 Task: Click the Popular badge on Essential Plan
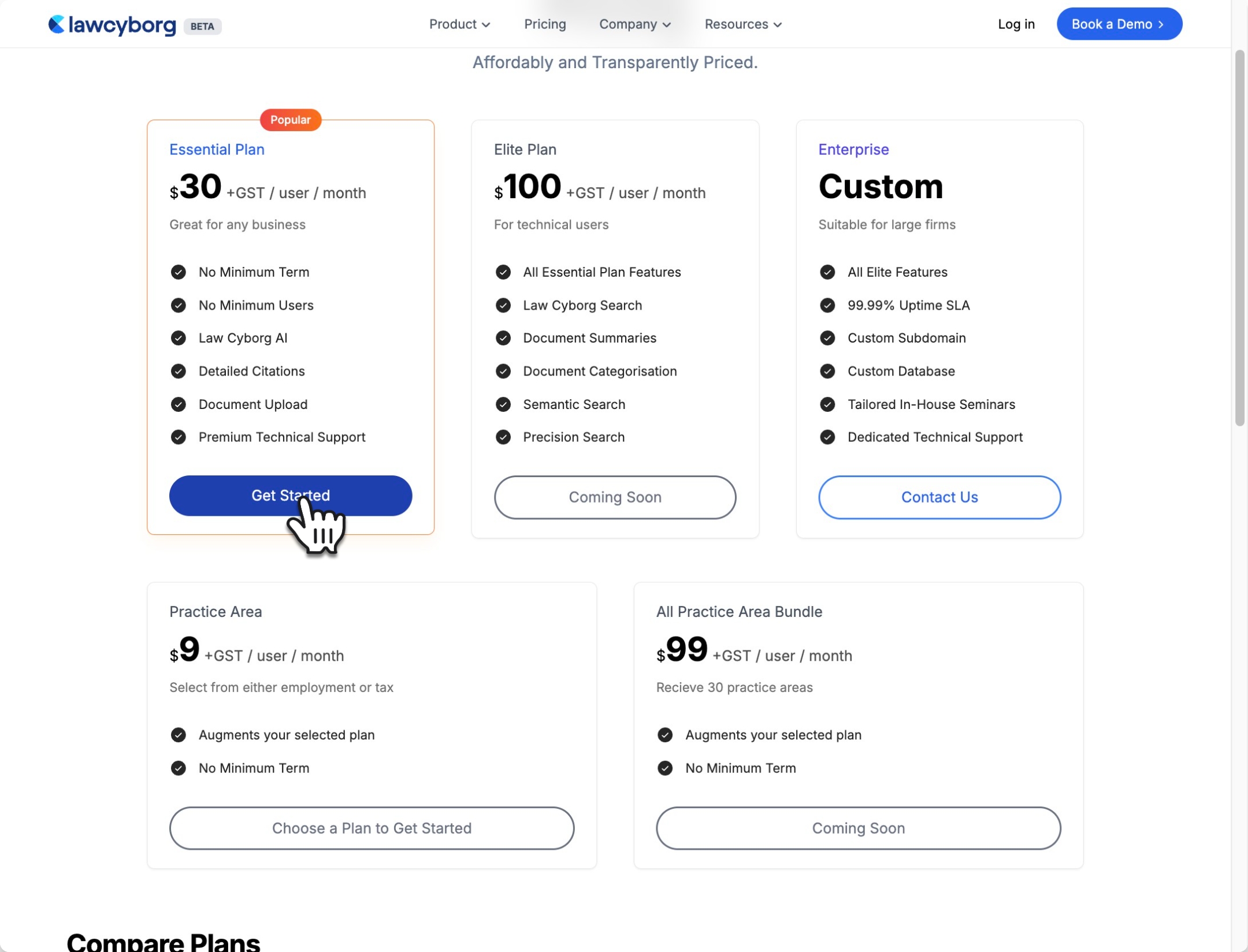(x=291, y=120)
